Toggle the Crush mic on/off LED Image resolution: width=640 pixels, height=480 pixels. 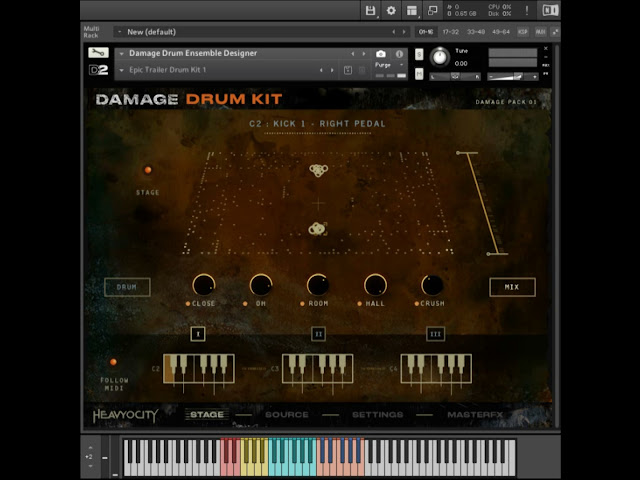(417, 304)
